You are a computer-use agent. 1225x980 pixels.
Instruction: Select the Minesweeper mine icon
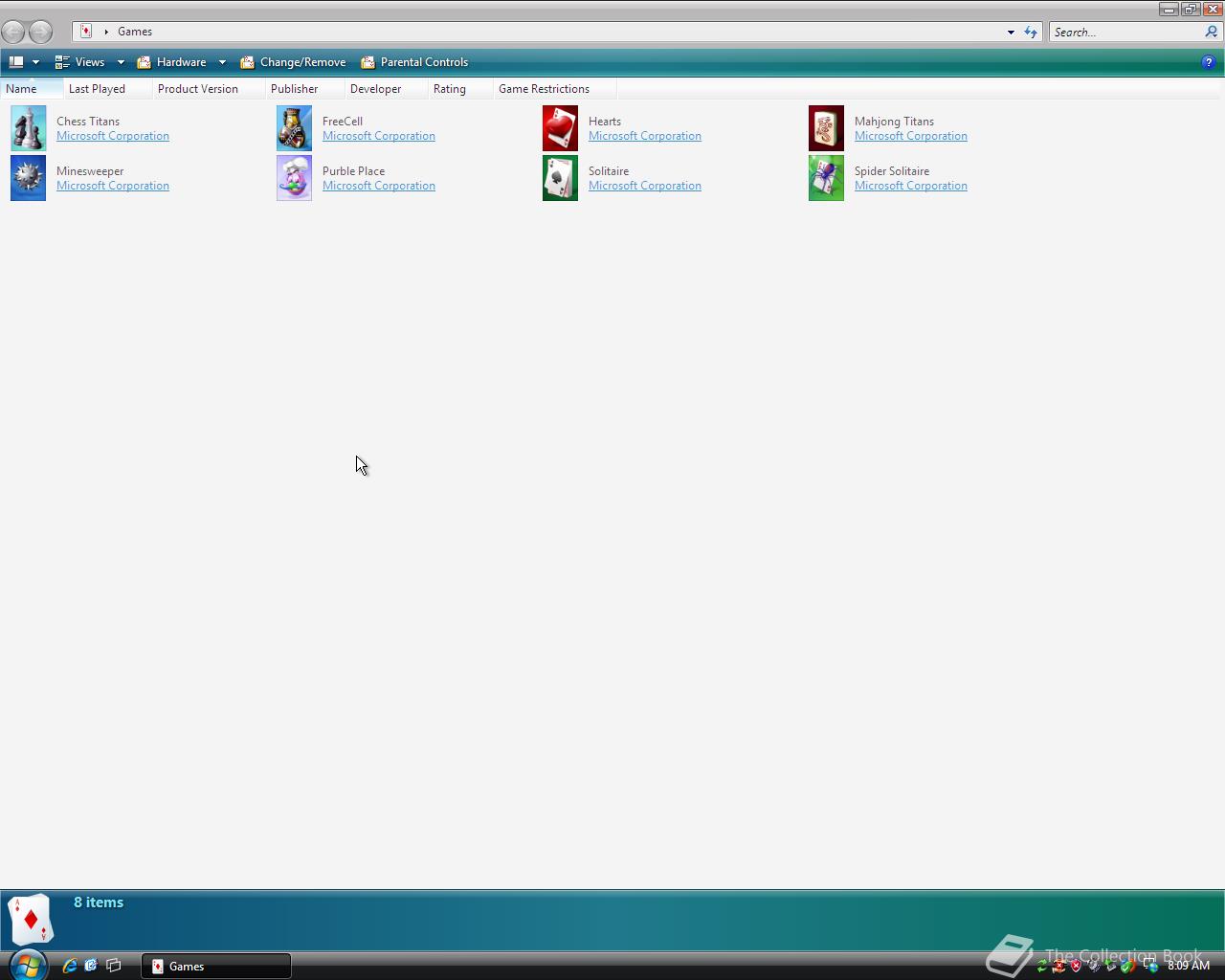(x=28, y=178)
